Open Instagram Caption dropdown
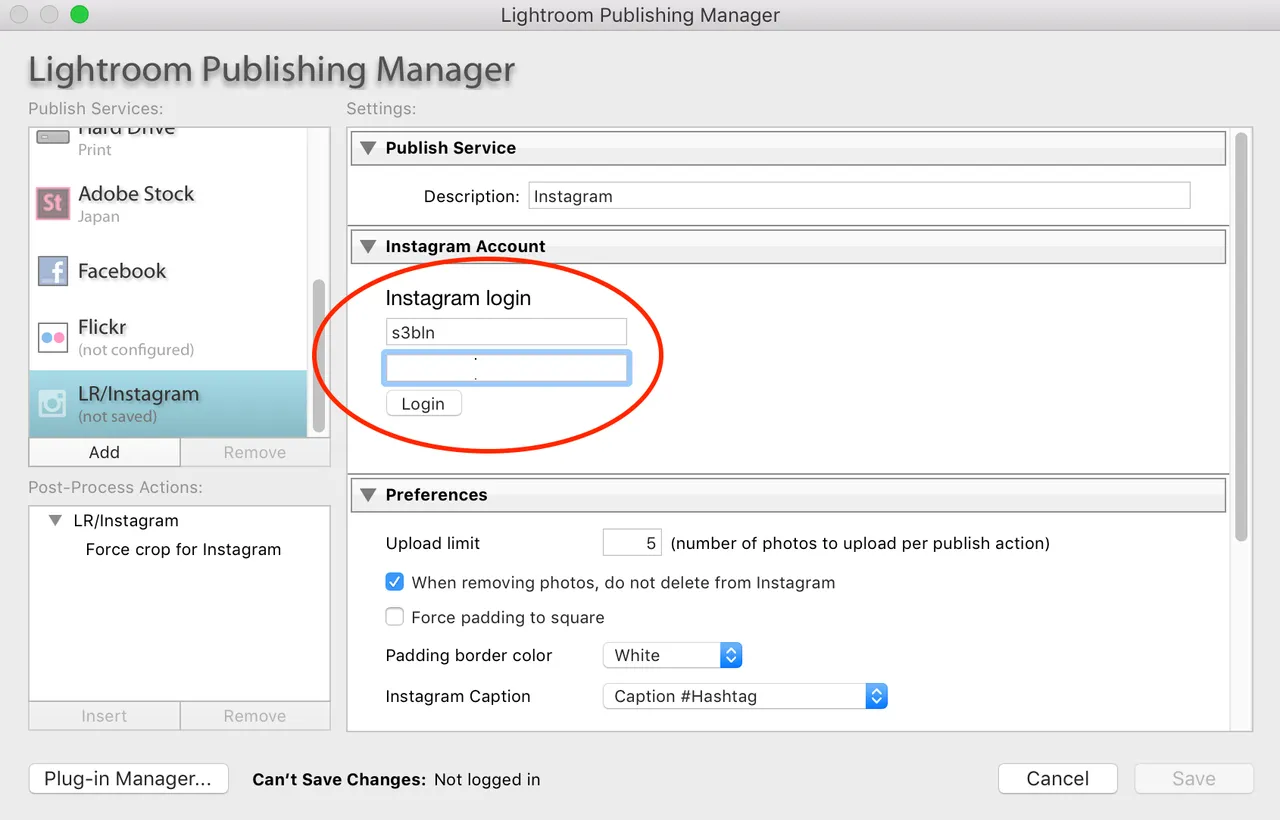Viewport: 1280px width, 820px height. [x=745, y=696]
